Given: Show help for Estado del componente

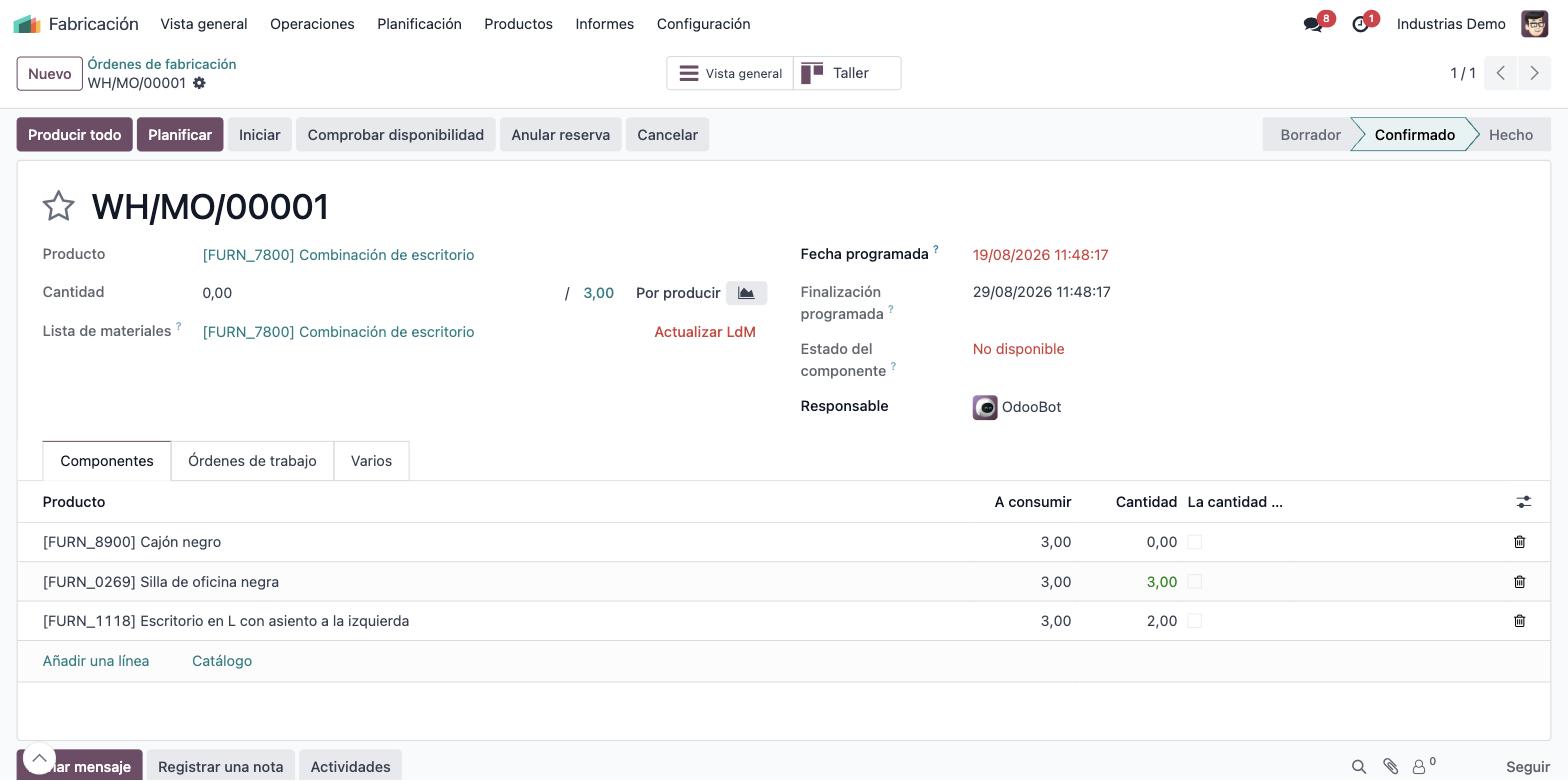Looking at the screenshot, I should tap(893, 366).
